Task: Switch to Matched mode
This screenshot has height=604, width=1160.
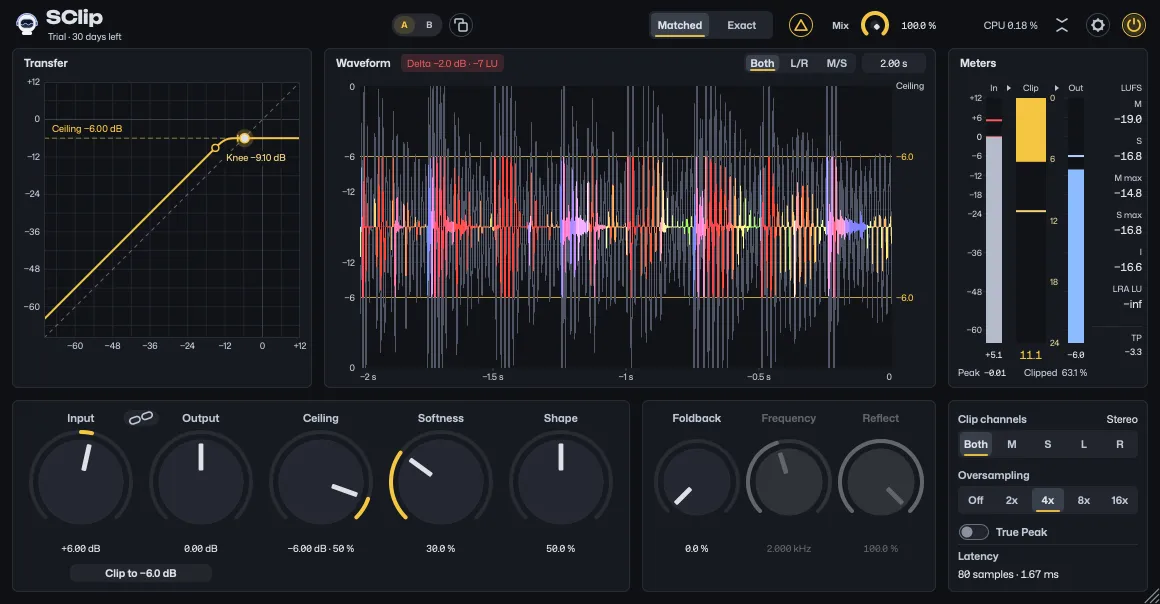Action: coord(680,25)
